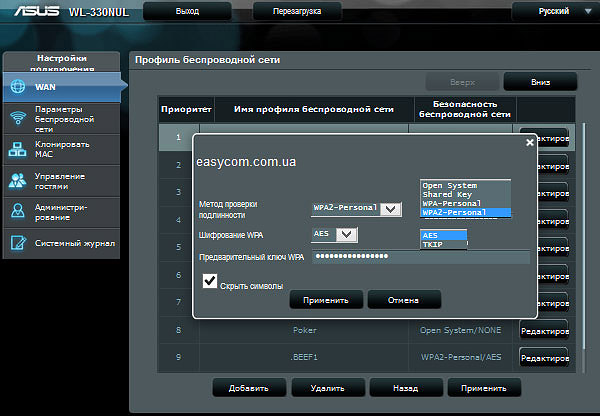Pick TKIP in the encryption list
600x416 pixels.
tap(443, 244)
